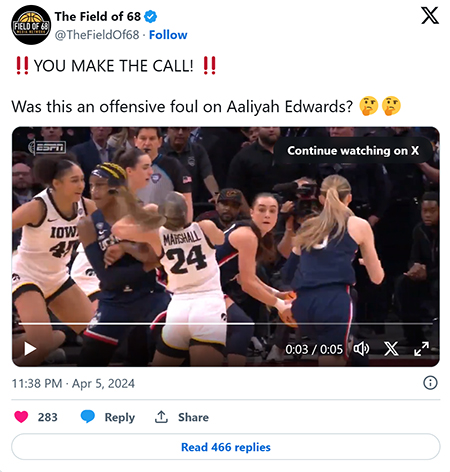Read 466 replies to this tweet
The height and width of the screenshot is (472, 450).
click(226, 447)
